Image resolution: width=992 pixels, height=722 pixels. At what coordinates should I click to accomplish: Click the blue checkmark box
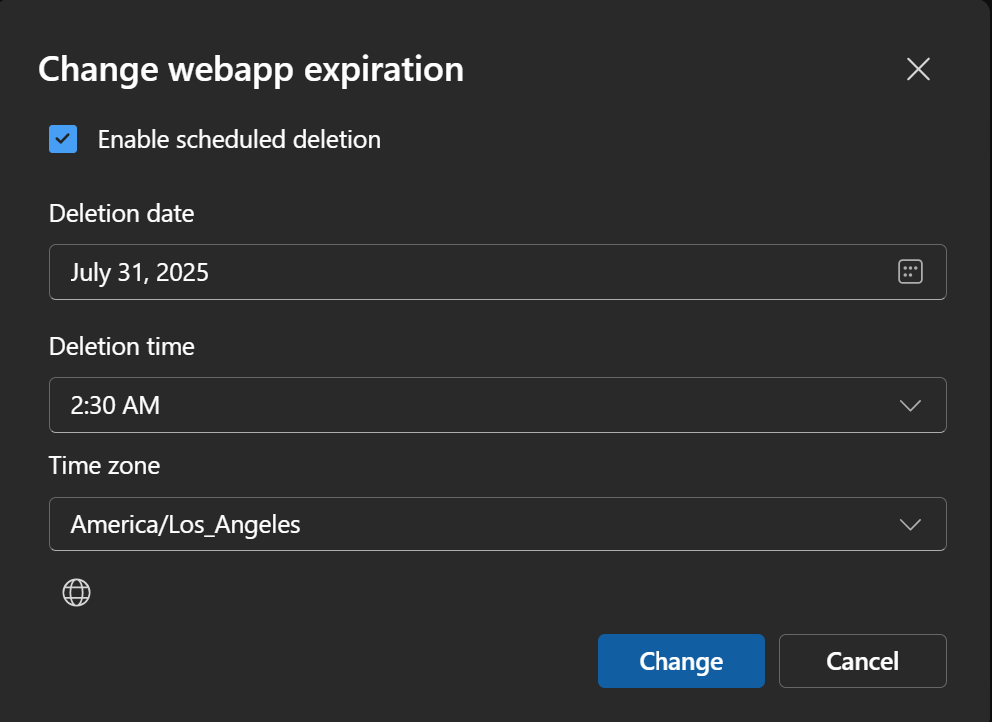pos(63,139)
